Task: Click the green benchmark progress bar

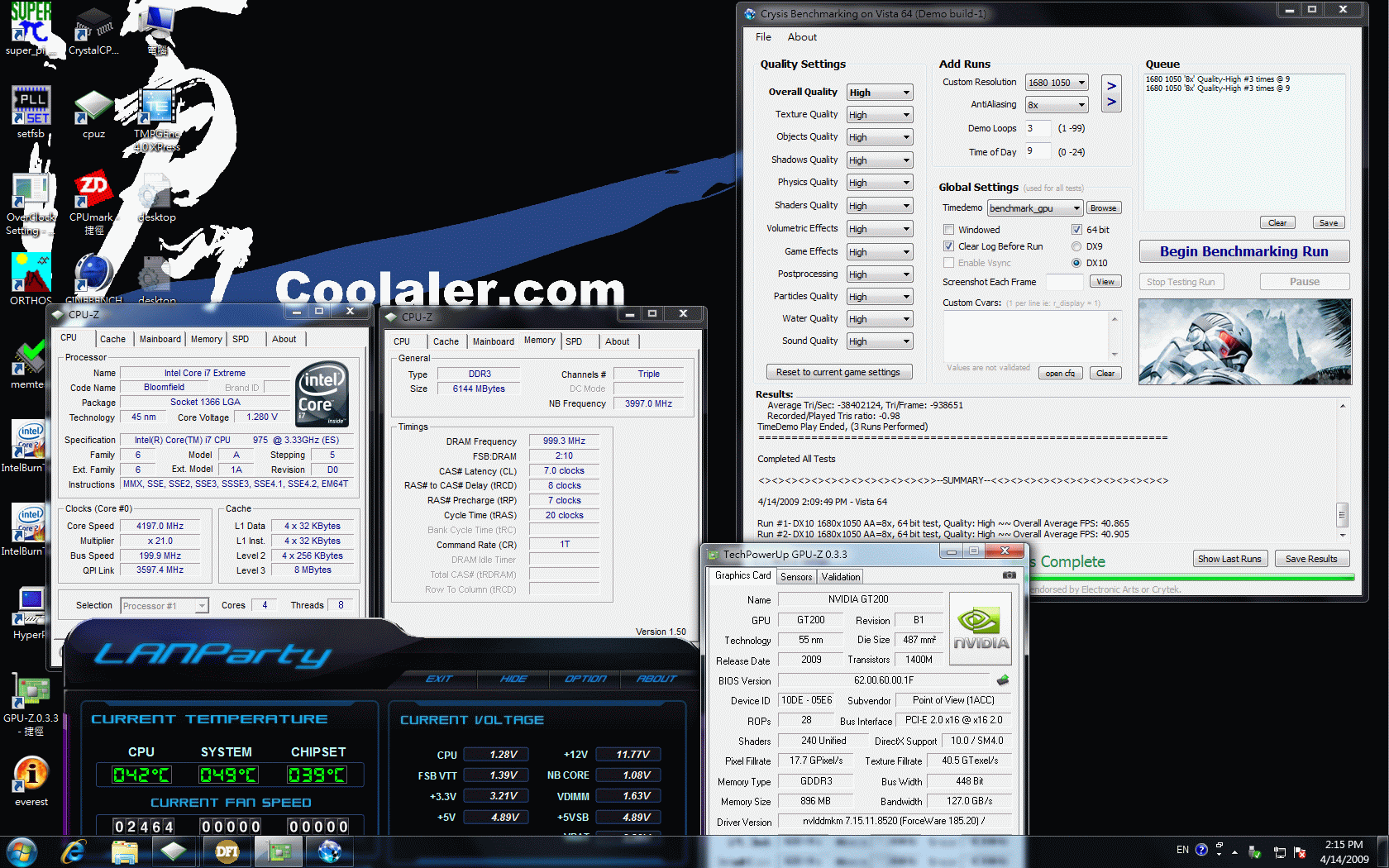Action: coord(1191,577)
